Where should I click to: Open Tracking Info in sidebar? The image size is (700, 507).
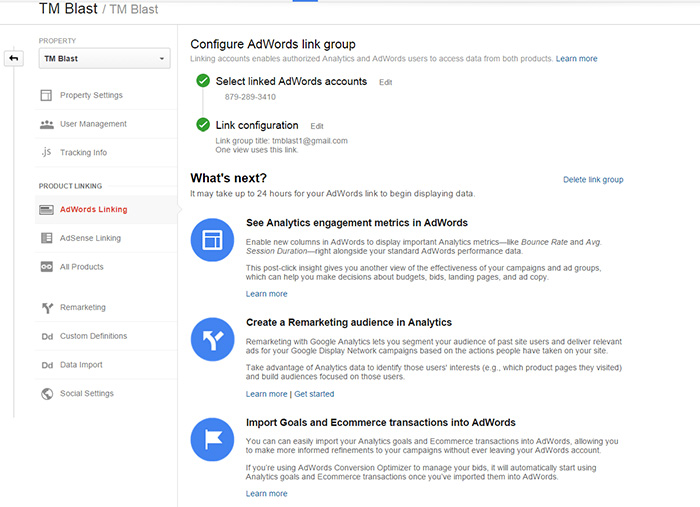coord(83,153)
